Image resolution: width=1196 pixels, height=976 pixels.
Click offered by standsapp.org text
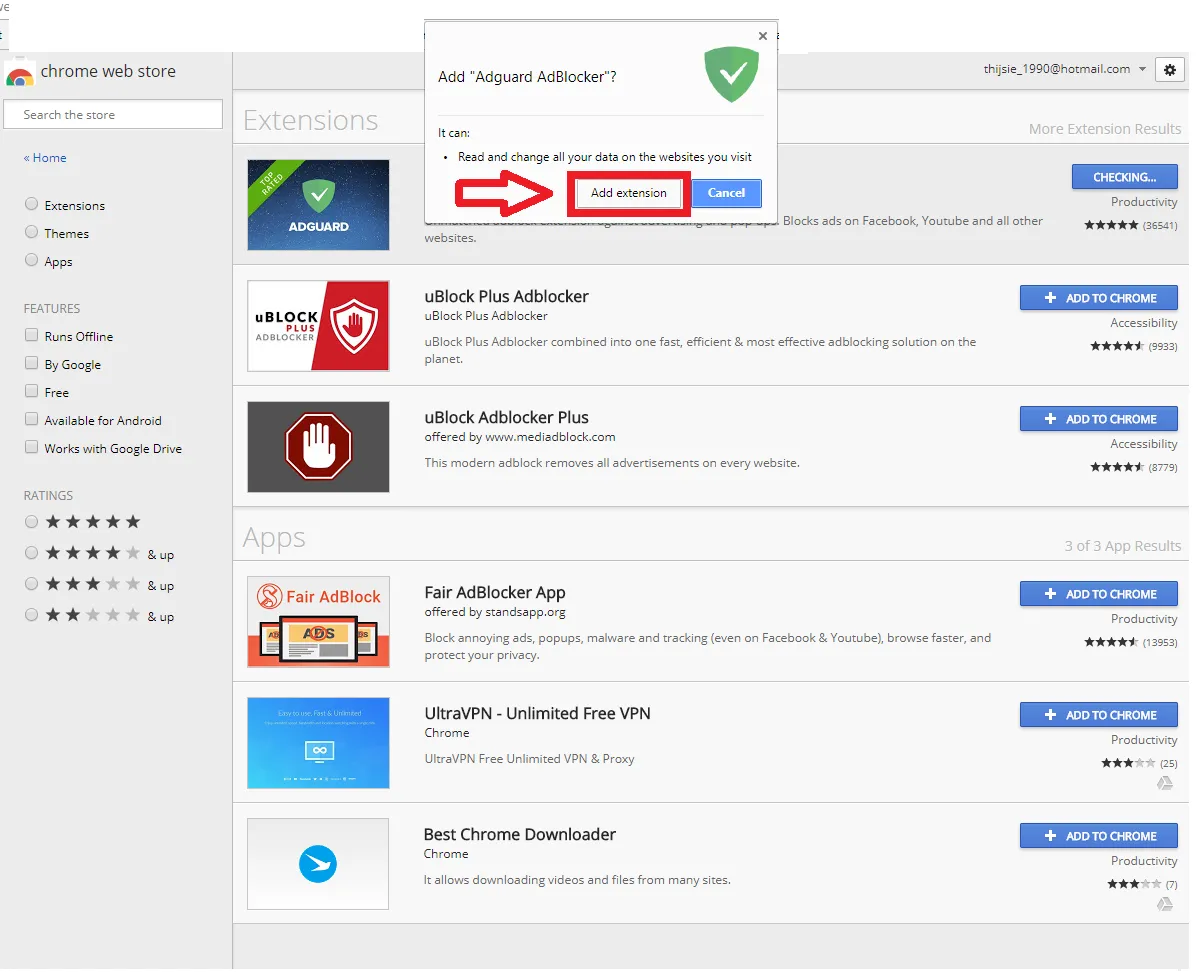point(495,612)
